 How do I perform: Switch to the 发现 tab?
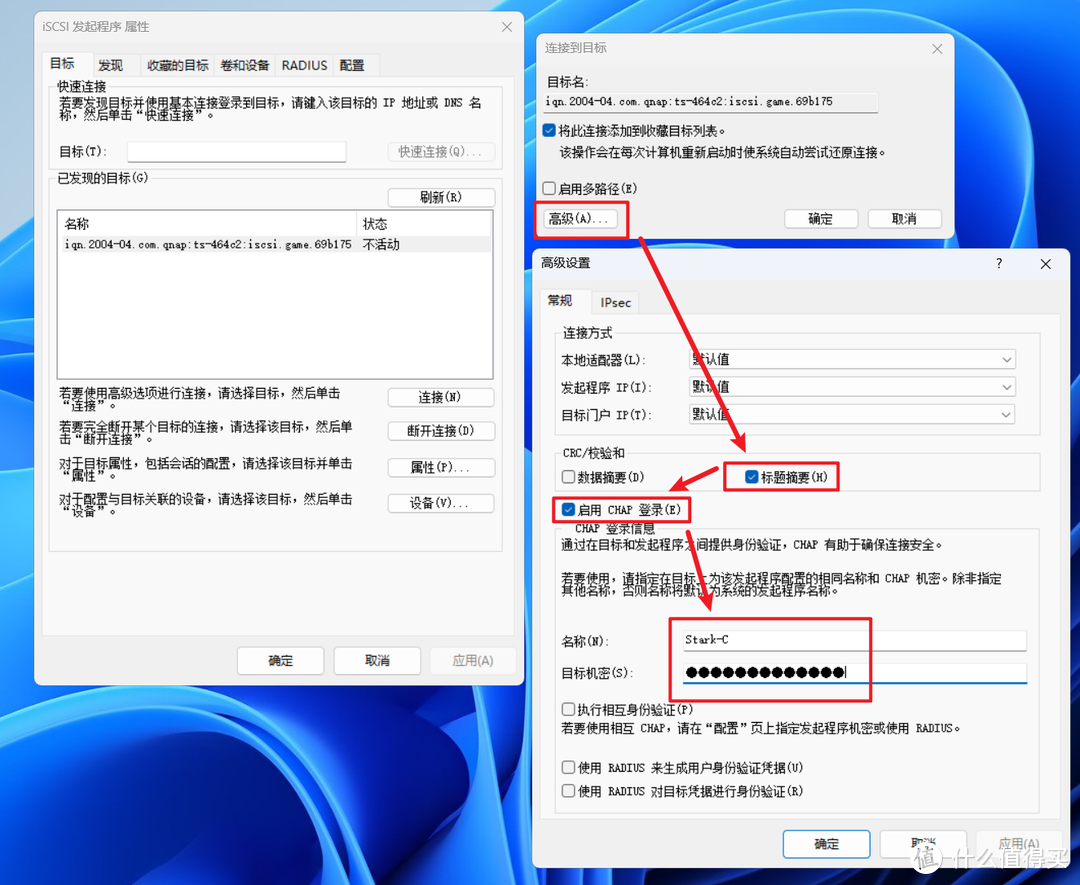111,64
